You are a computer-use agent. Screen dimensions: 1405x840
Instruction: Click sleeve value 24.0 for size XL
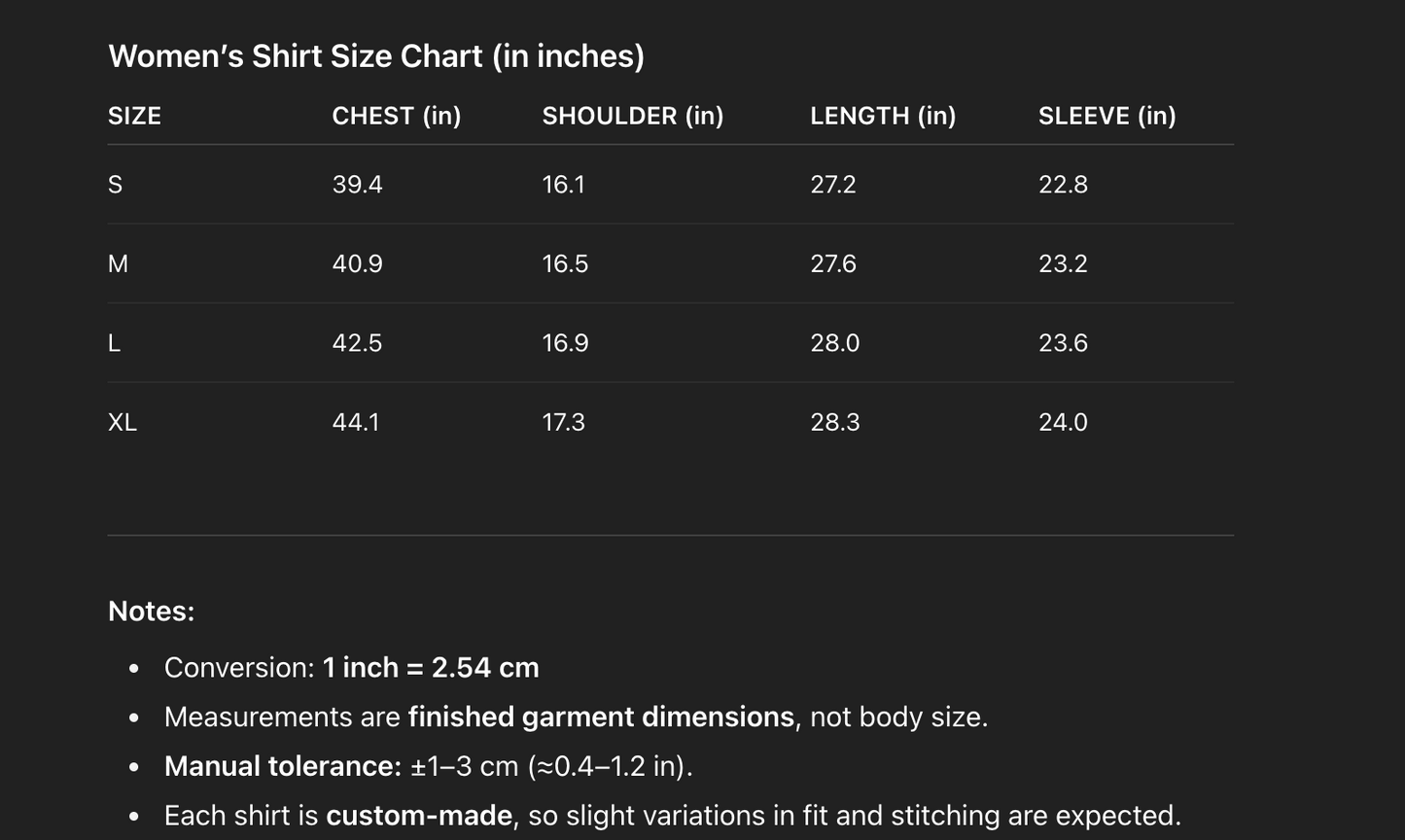[1063, 422]
